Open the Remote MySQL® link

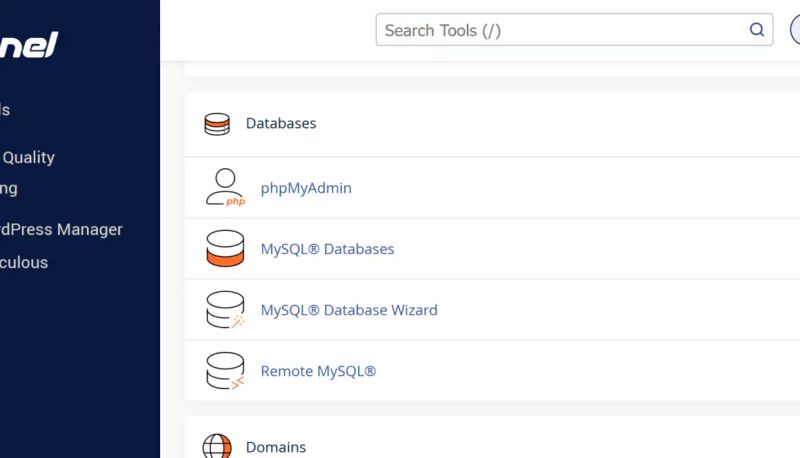(x=318, y=371)
